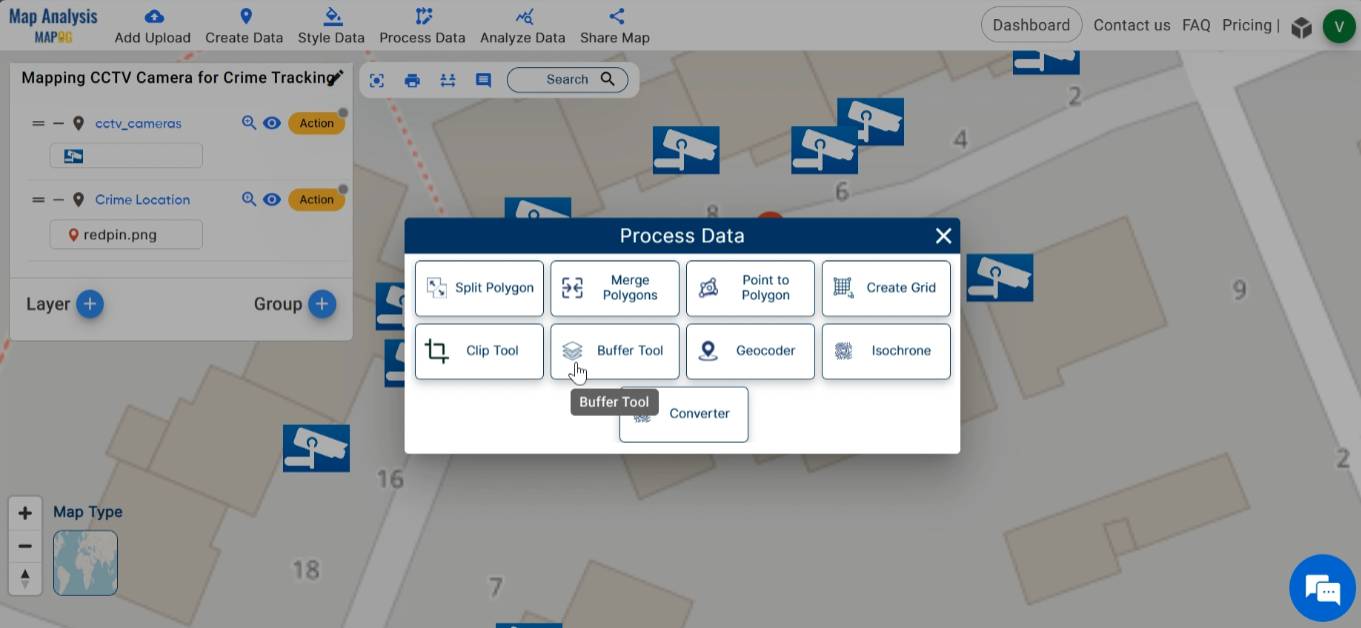The image size is (1361, 628).
Task: Select the Split Polygon tool
Action: 479,288
